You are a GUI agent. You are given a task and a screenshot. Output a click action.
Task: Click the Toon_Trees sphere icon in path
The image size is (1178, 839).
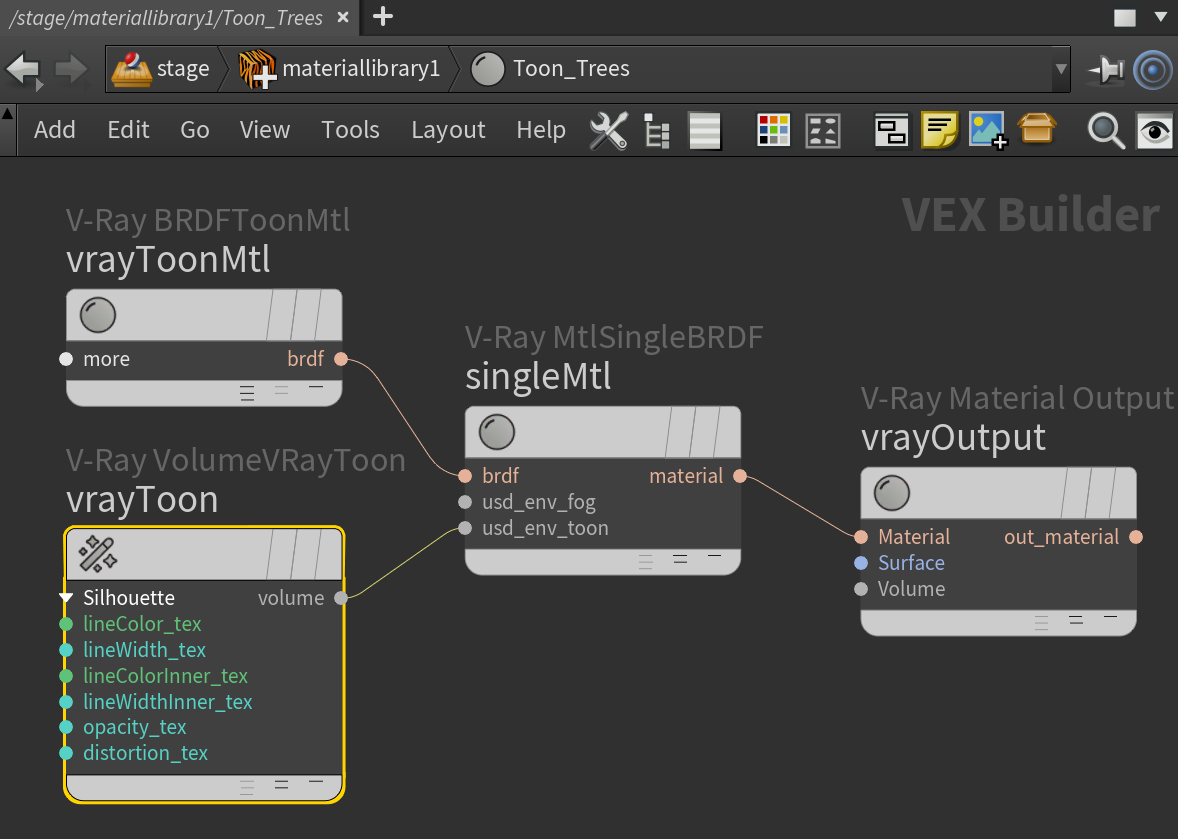tap(488, 69)
